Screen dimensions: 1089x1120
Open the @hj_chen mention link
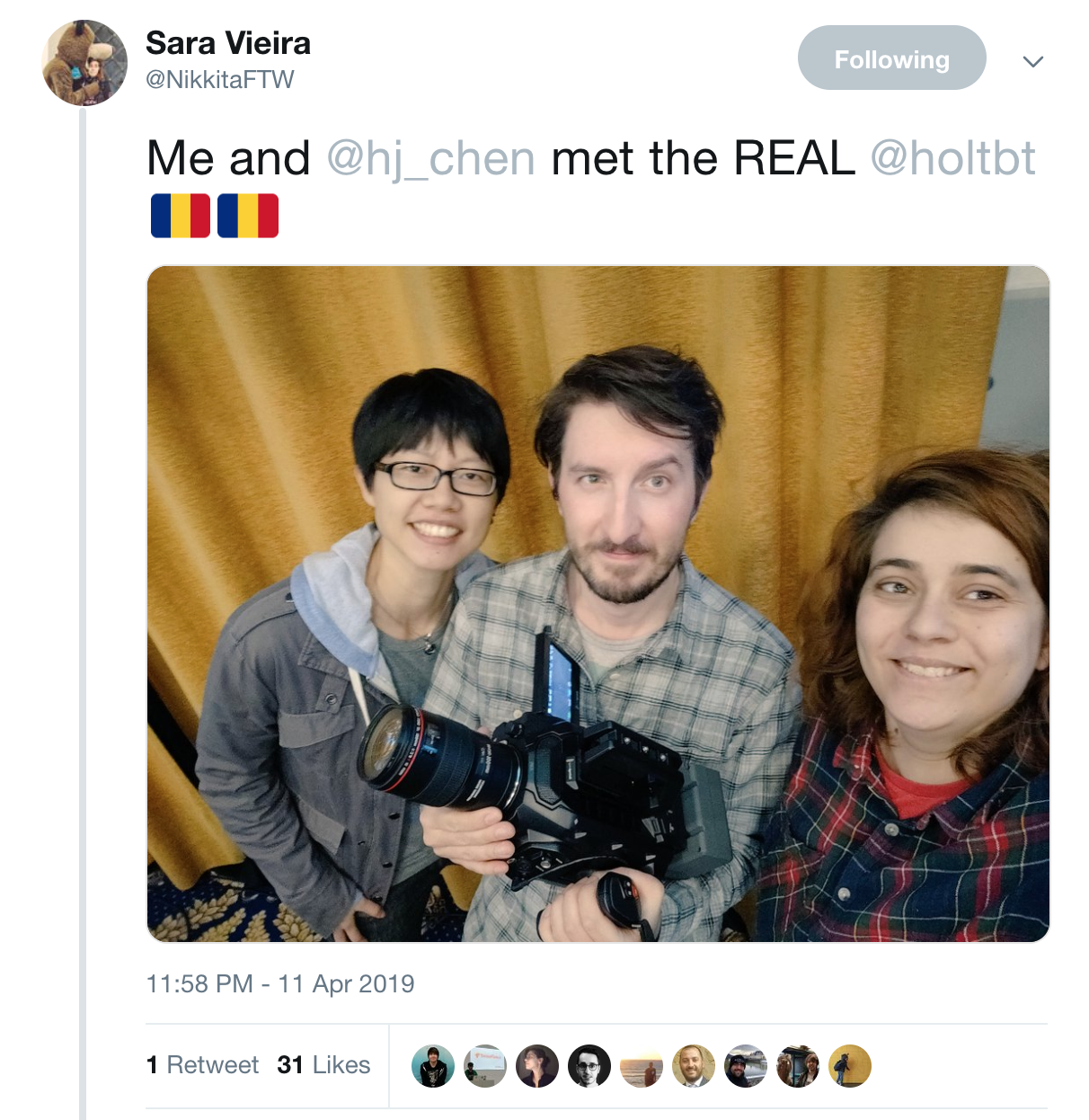tap(431, 159)
